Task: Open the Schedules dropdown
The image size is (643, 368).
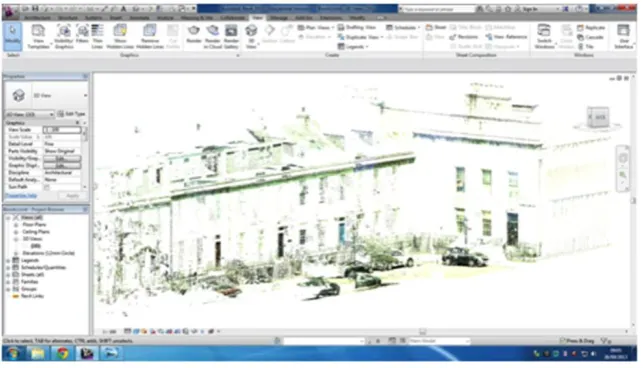Action: (x=403, y=27)
